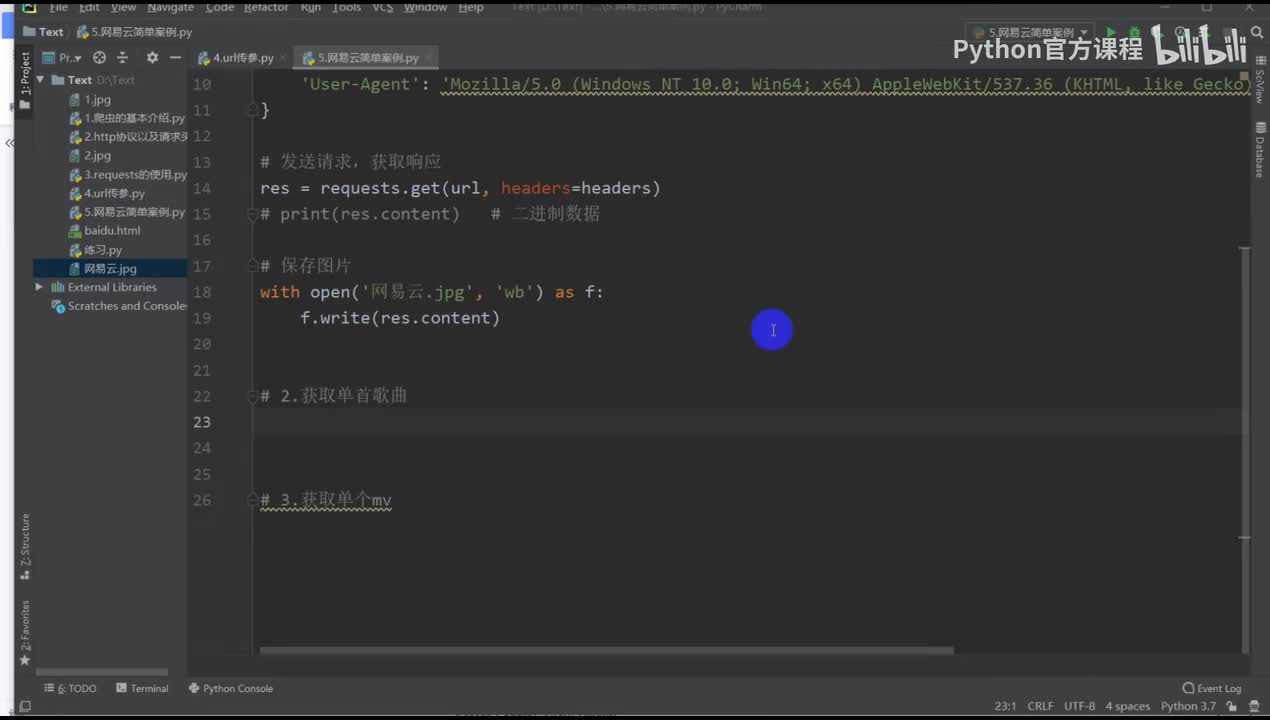Click the fold marker on line 15 comment
The image size is (1270, 720).
[x=253, y=214]
